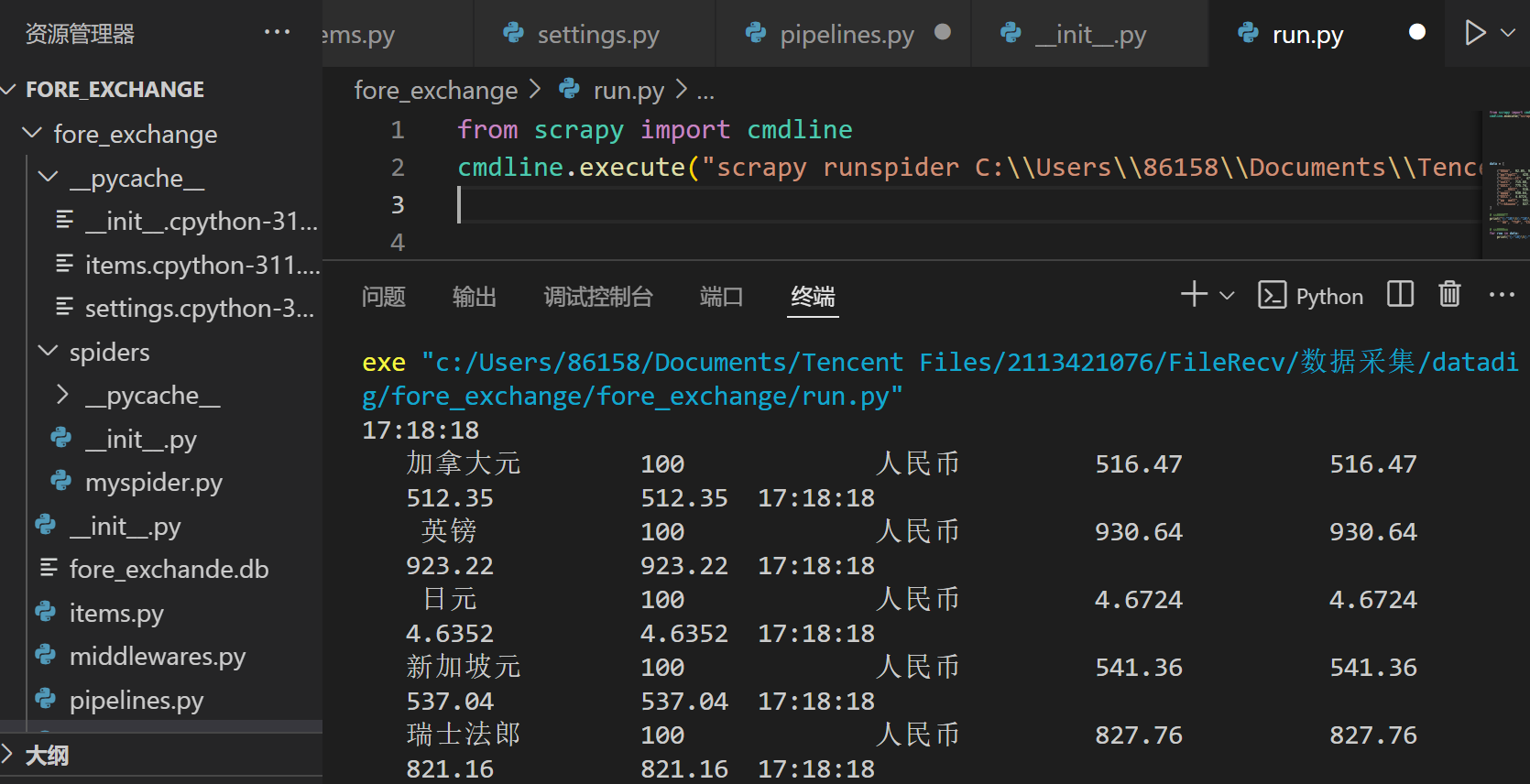Open fore_exchande.db file
Screen dimensions: 1530x784
tap(169, 569)
